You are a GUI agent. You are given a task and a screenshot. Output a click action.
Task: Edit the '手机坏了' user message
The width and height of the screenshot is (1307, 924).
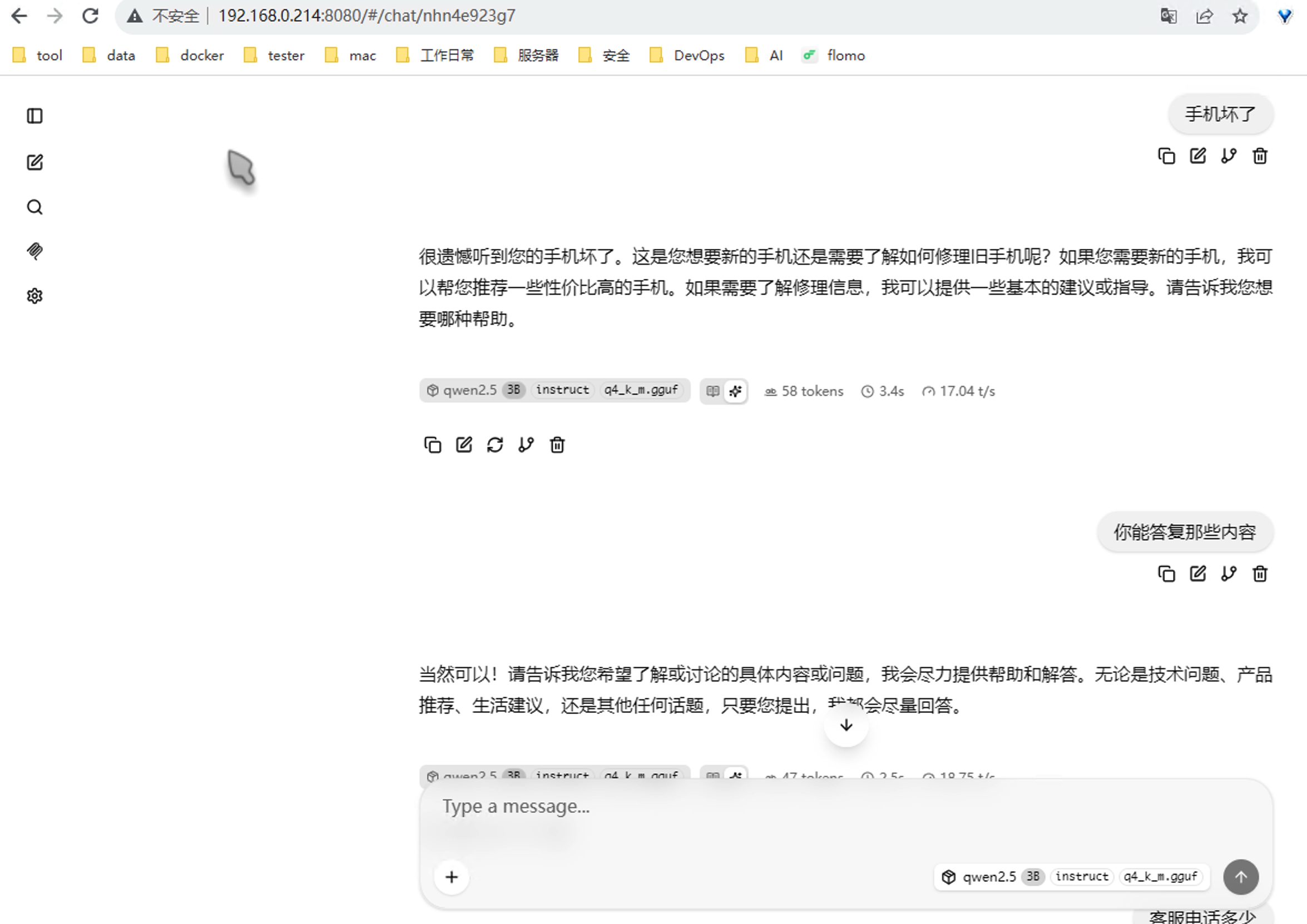pos(1197,156)
